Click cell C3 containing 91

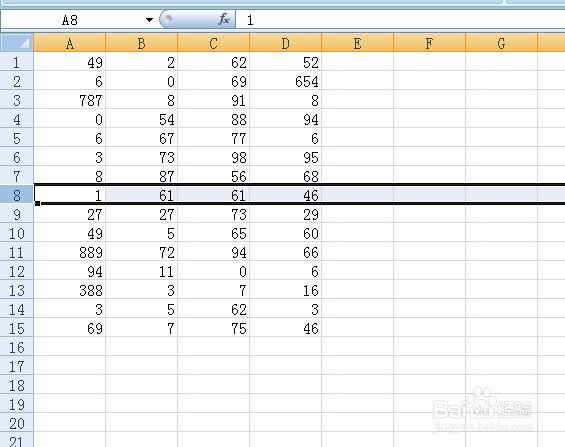click(x=213, y=100)
